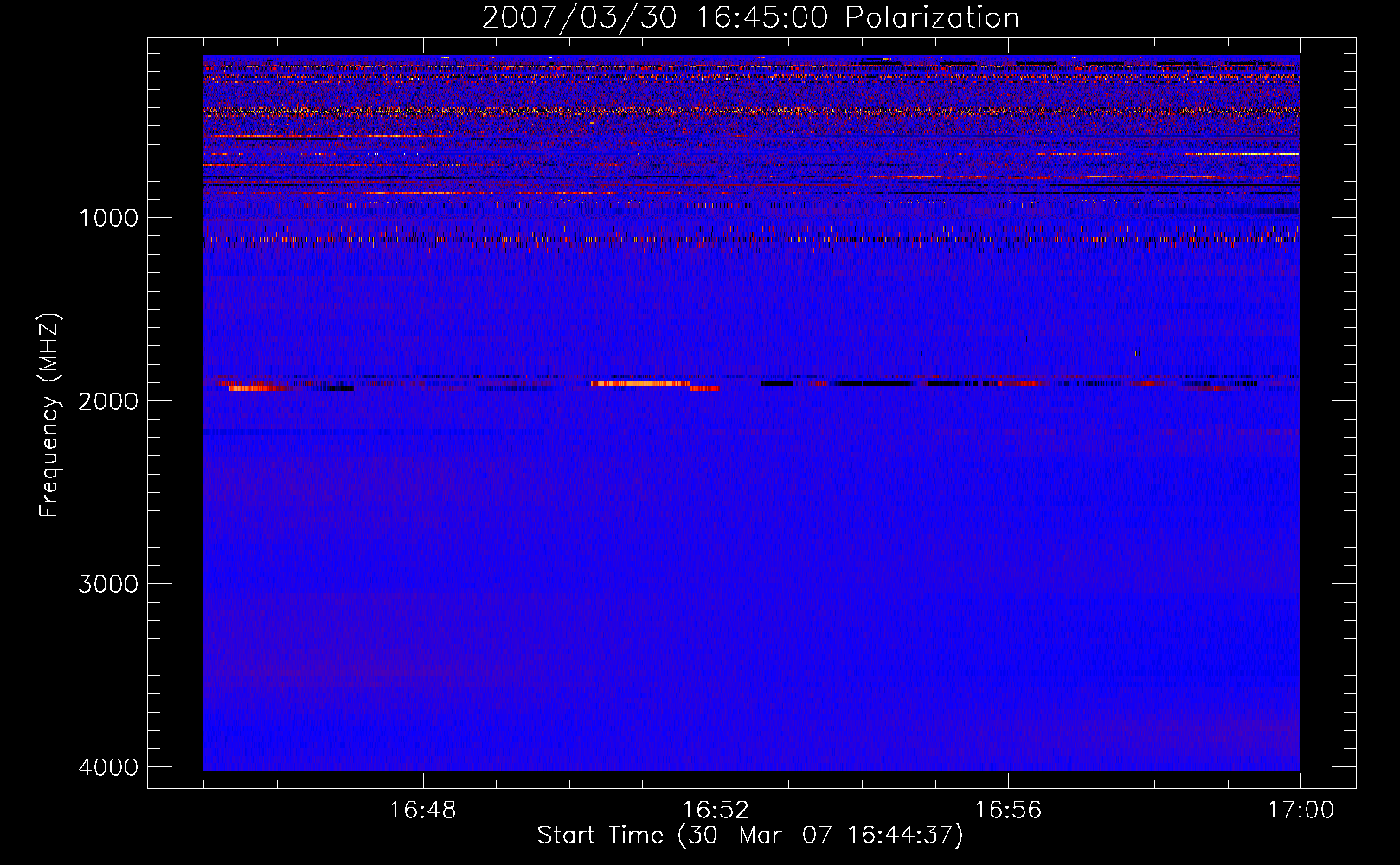Viewport: 1400px width, 865px height.
Task: Click the 1000 frequency tick label
Action: tap(108, 218)
